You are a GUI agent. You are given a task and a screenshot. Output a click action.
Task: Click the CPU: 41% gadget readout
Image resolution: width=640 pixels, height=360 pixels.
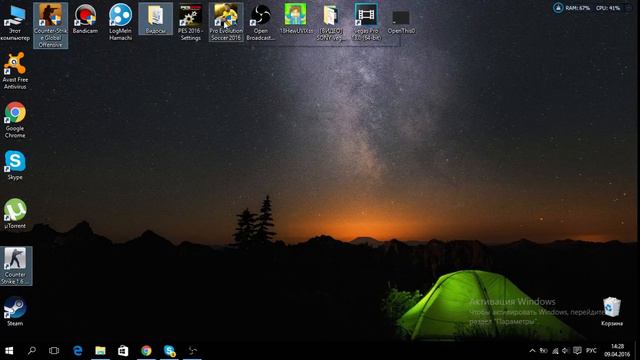[x=608, y=8]
